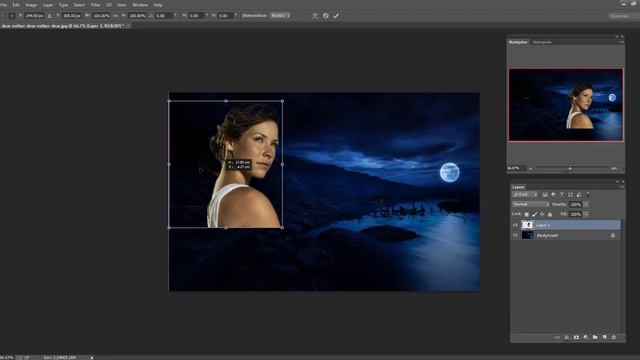Open the Normal blend mode dropdown

[x=531, y=204]
